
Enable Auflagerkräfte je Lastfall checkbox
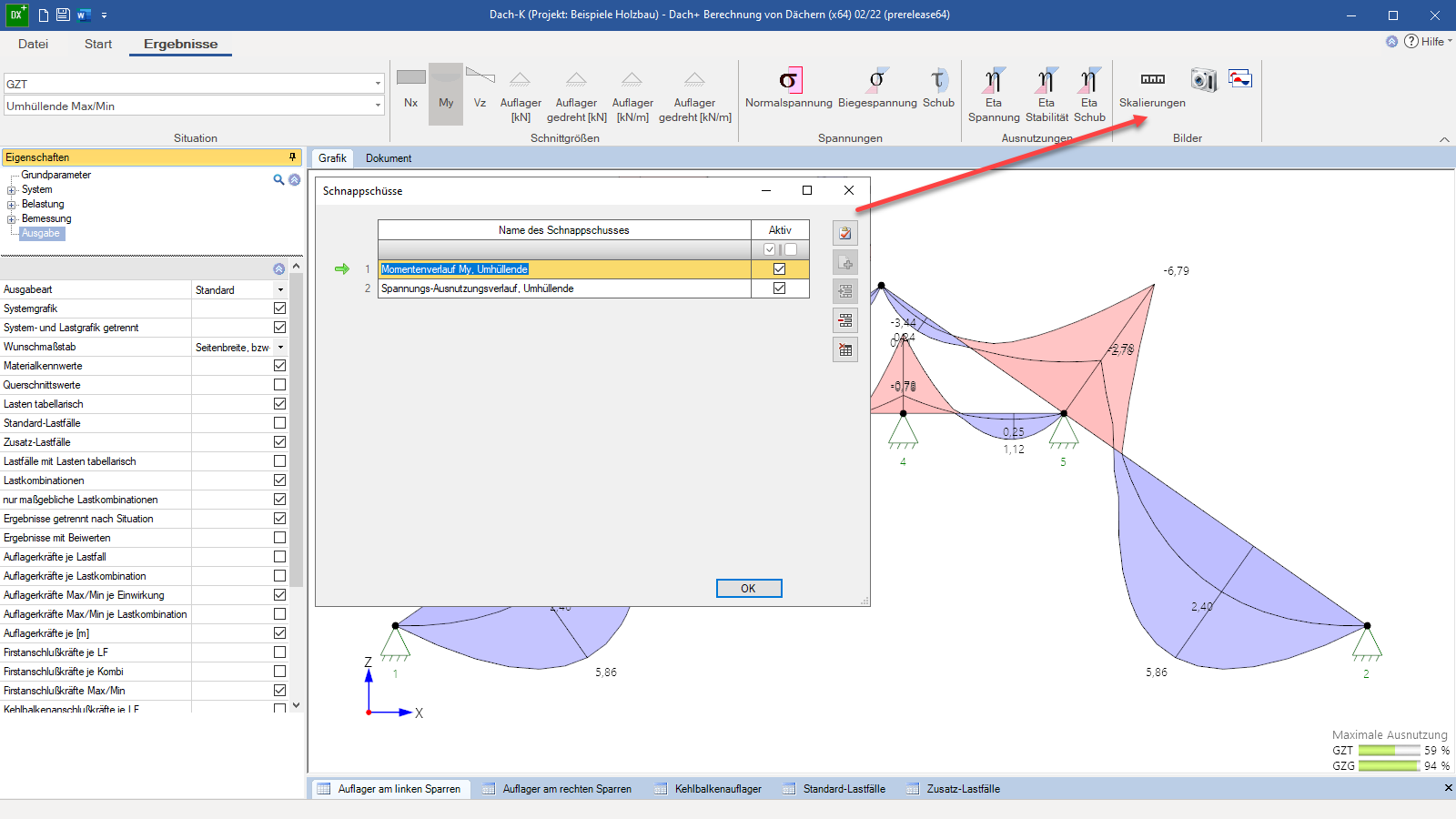coord(279,557)
